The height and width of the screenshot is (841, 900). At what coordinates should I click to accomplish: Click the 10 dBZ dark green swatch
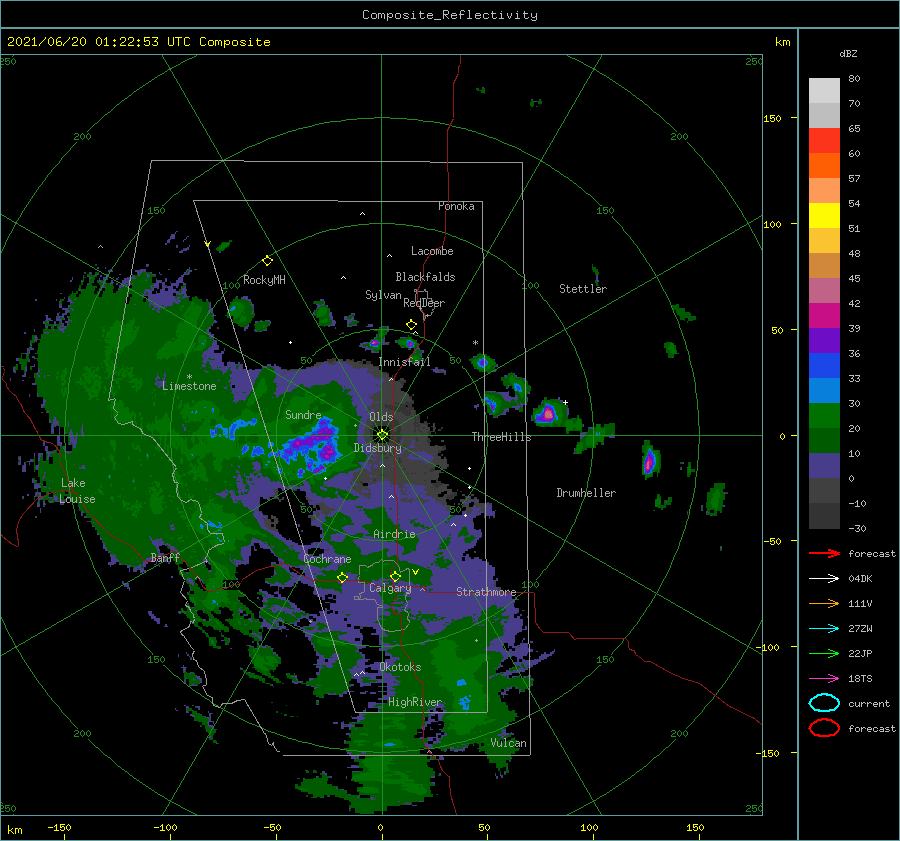pyautogui.click(x=824, y=440)
